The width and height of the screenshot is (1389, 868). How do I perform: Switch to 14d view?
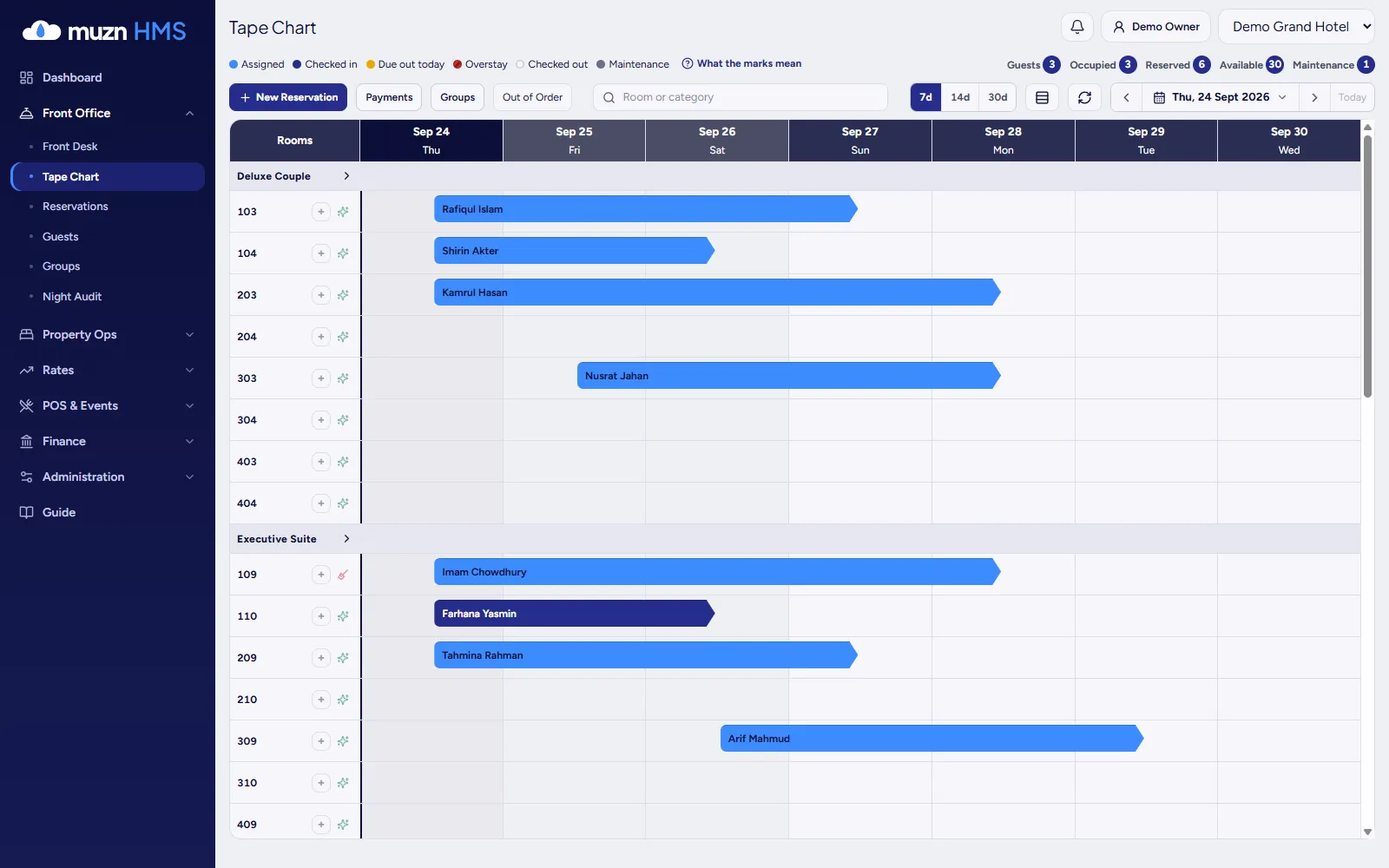pyautogui.click(x=960, y=97)
